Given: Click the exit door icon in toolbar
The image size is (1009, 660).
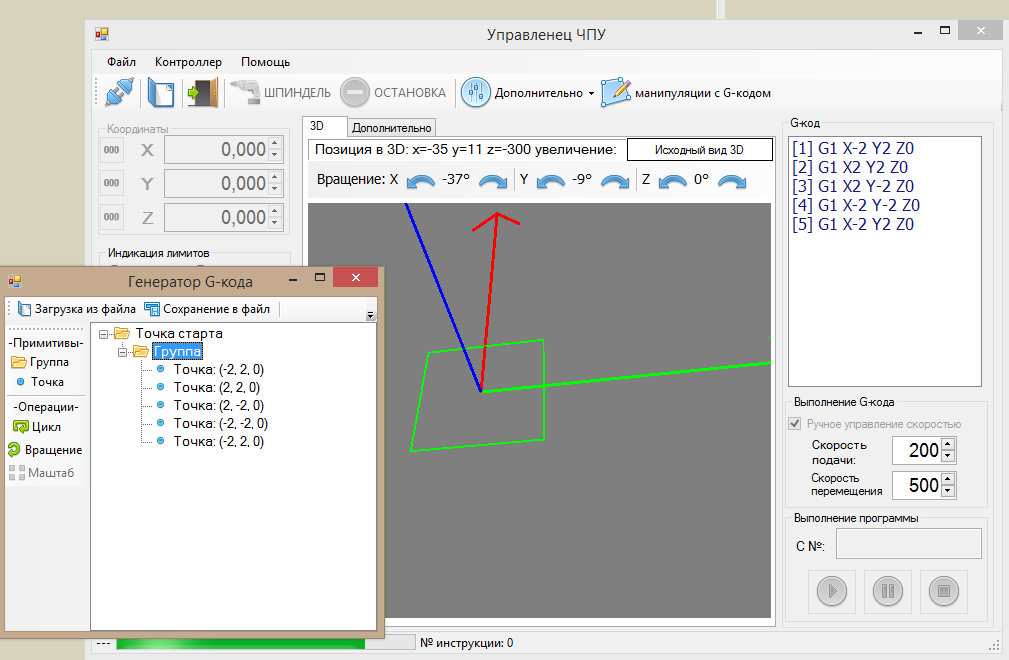Looking at the screenshot, I should click(203, 93).
